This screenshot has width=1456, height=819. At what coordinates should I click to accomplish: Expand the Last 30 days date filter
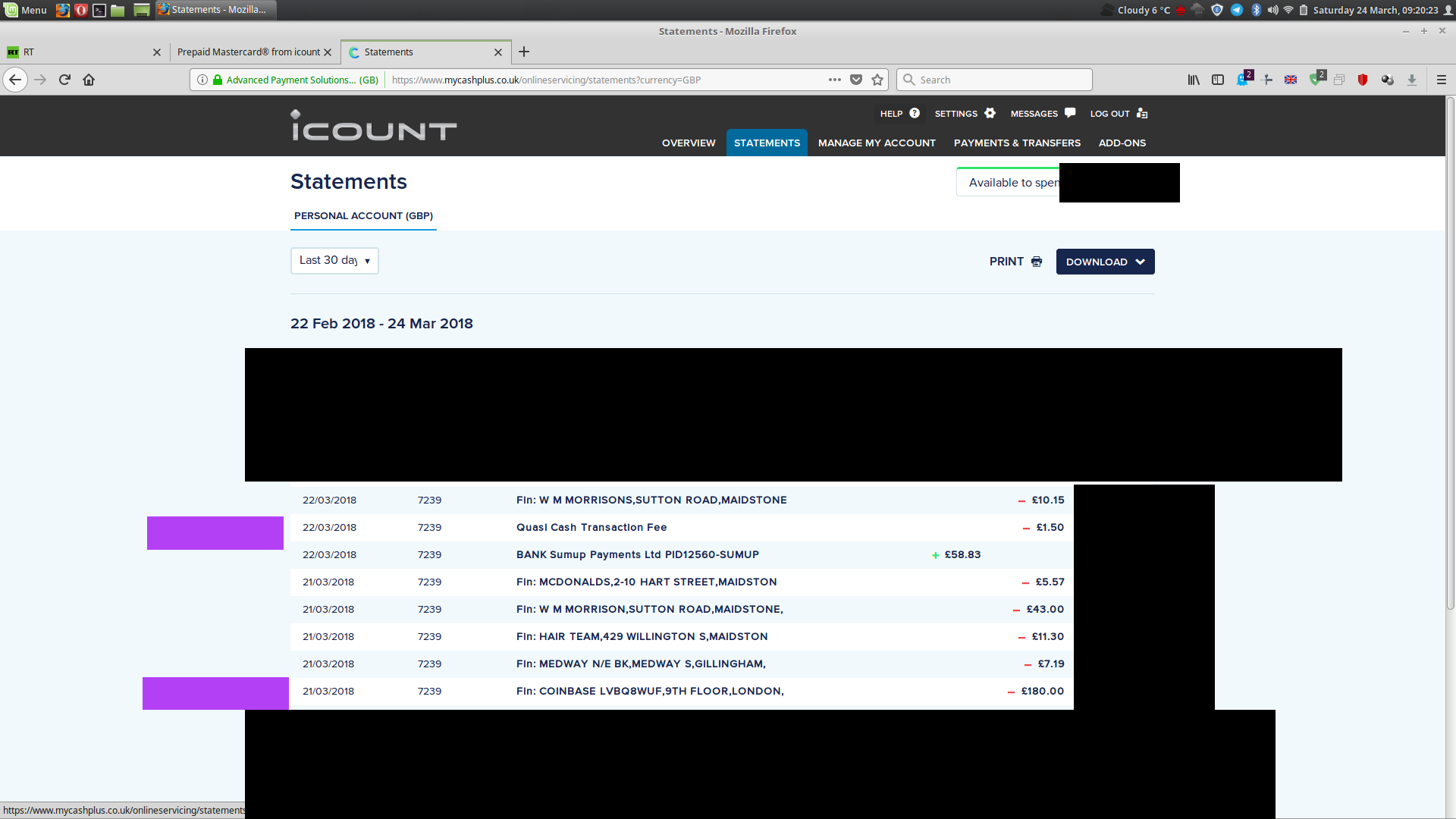pyautogui.click(x=334, y=261)
